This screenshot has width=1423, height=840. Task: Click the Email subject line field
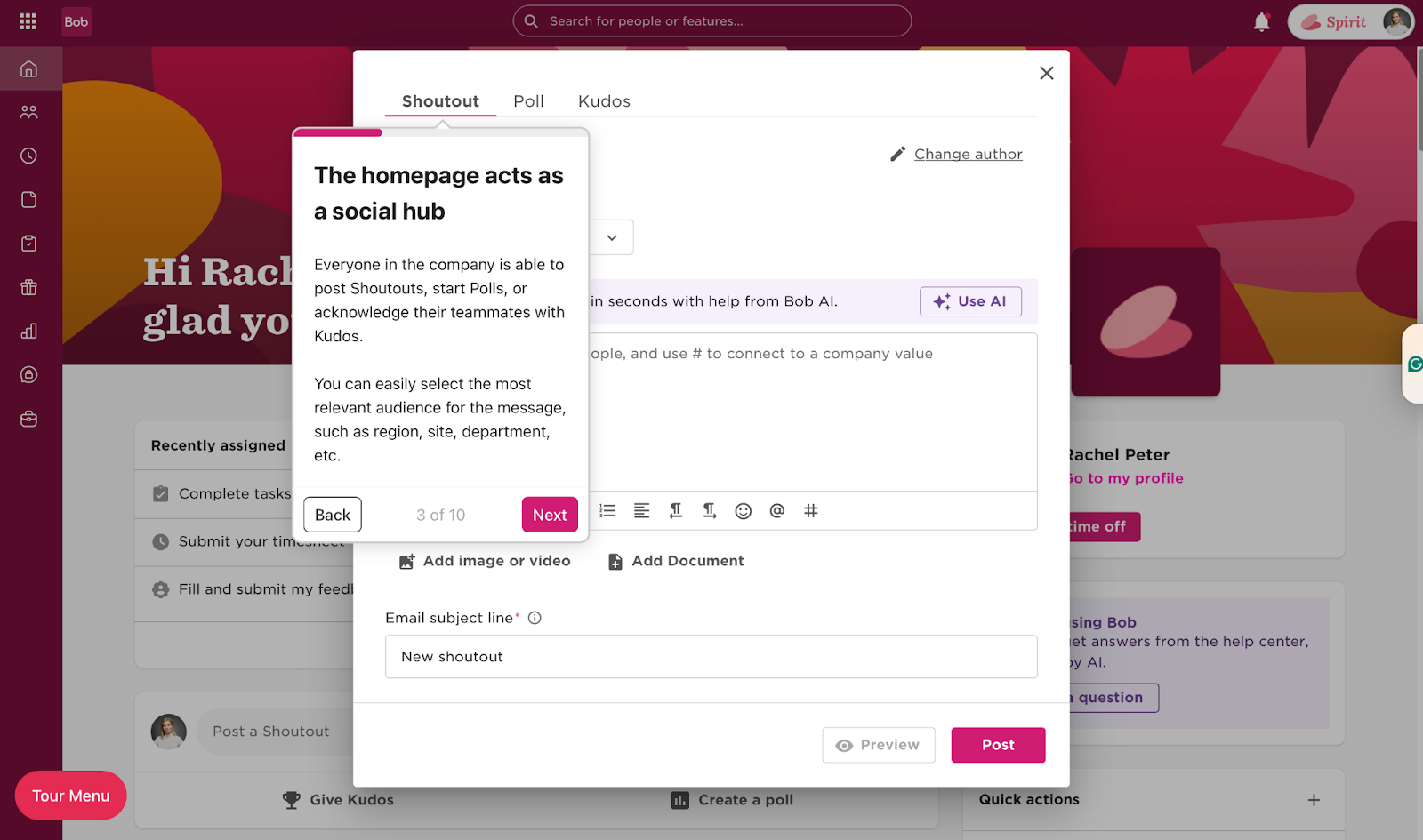tap(711, 657)
